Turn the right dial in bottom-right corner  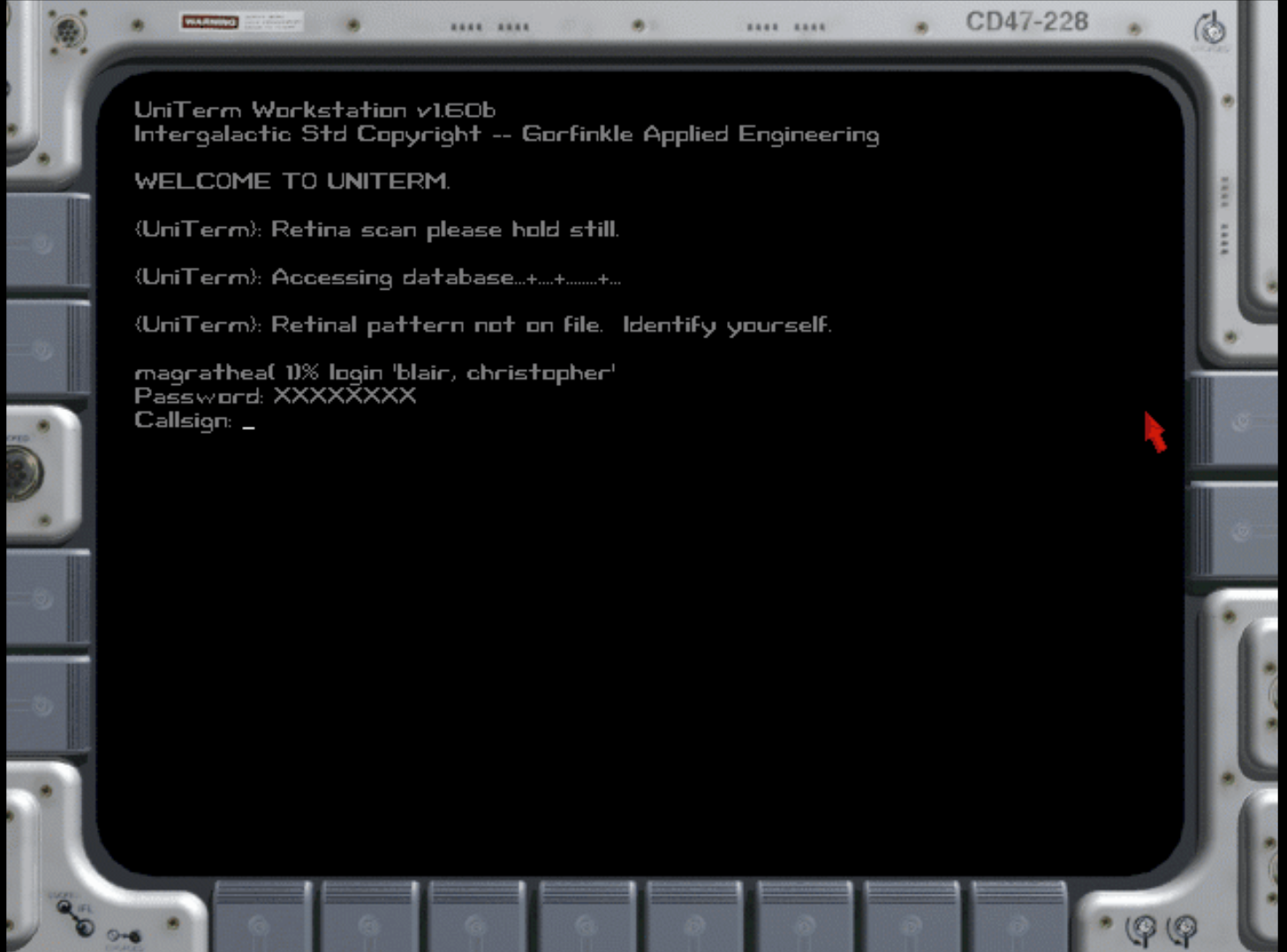tap(1182, 928)
